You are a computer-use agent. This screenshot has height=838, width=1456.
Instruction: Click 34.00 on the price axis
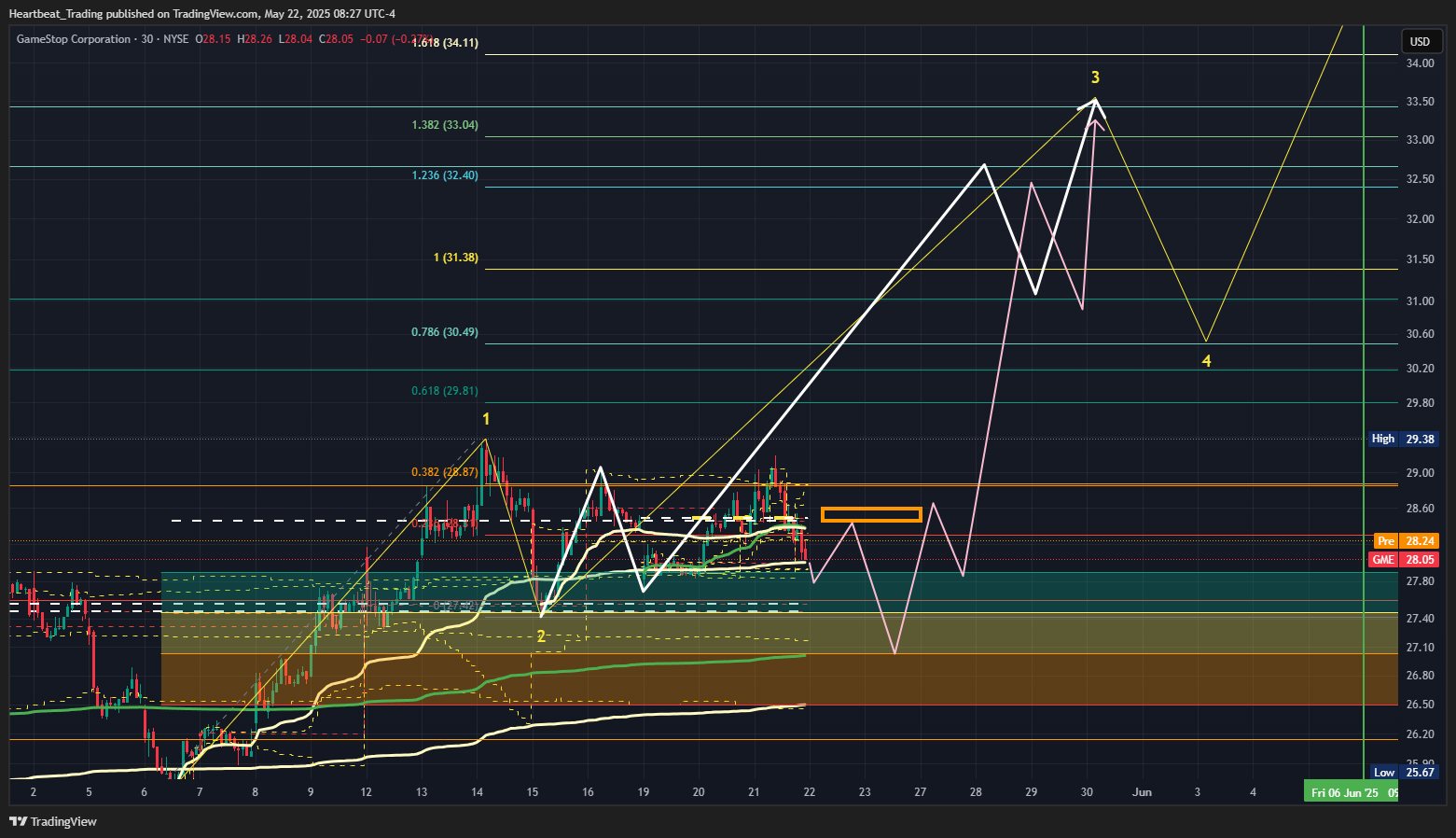click(x=1421, y=63)
